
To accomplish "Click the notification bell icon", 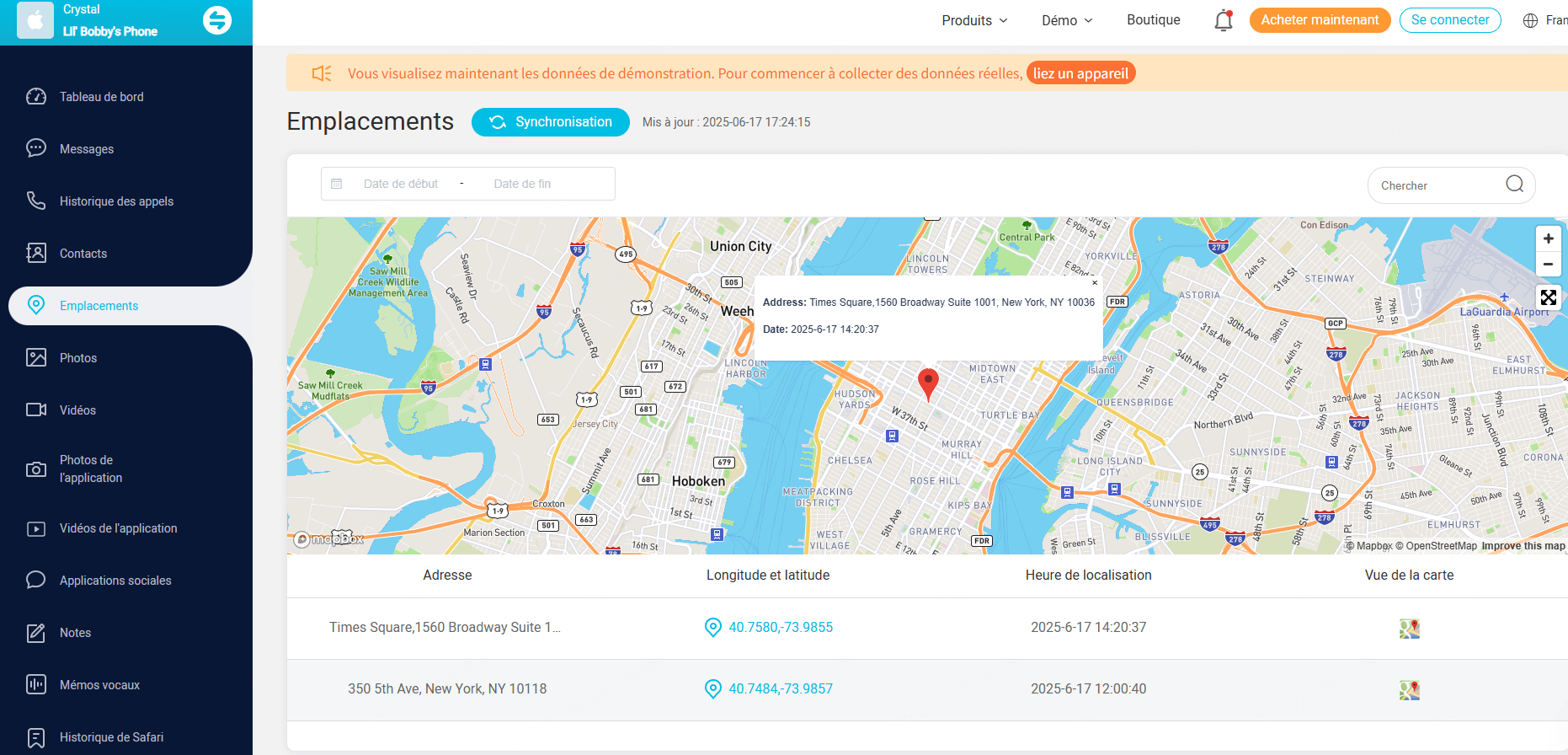I will point(1224,20).
